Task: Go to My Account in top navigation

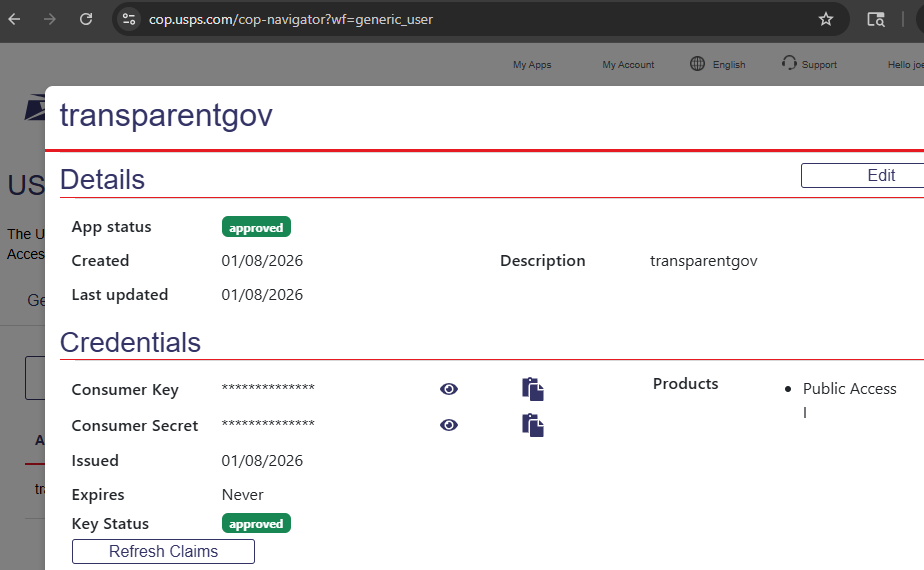Action: pos(628,65)
